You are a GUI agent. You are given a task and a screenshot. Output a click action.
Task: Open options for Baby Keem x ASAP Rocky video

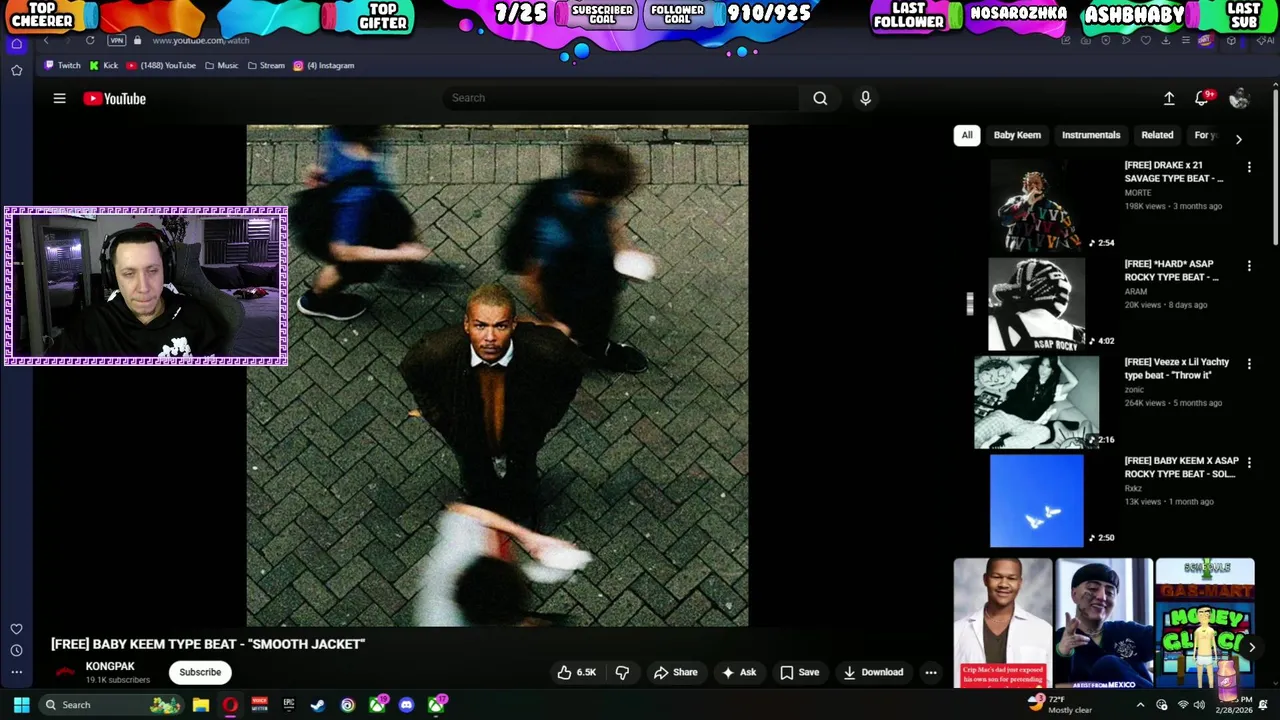(x=1249, y=463)
